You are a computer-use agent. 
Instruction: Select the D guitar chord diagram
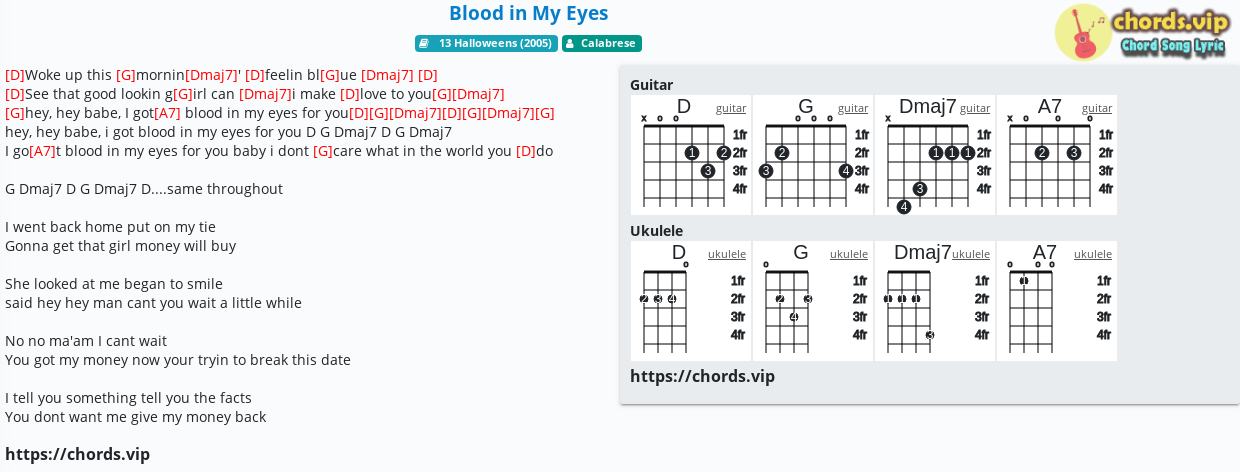(691, 155)
